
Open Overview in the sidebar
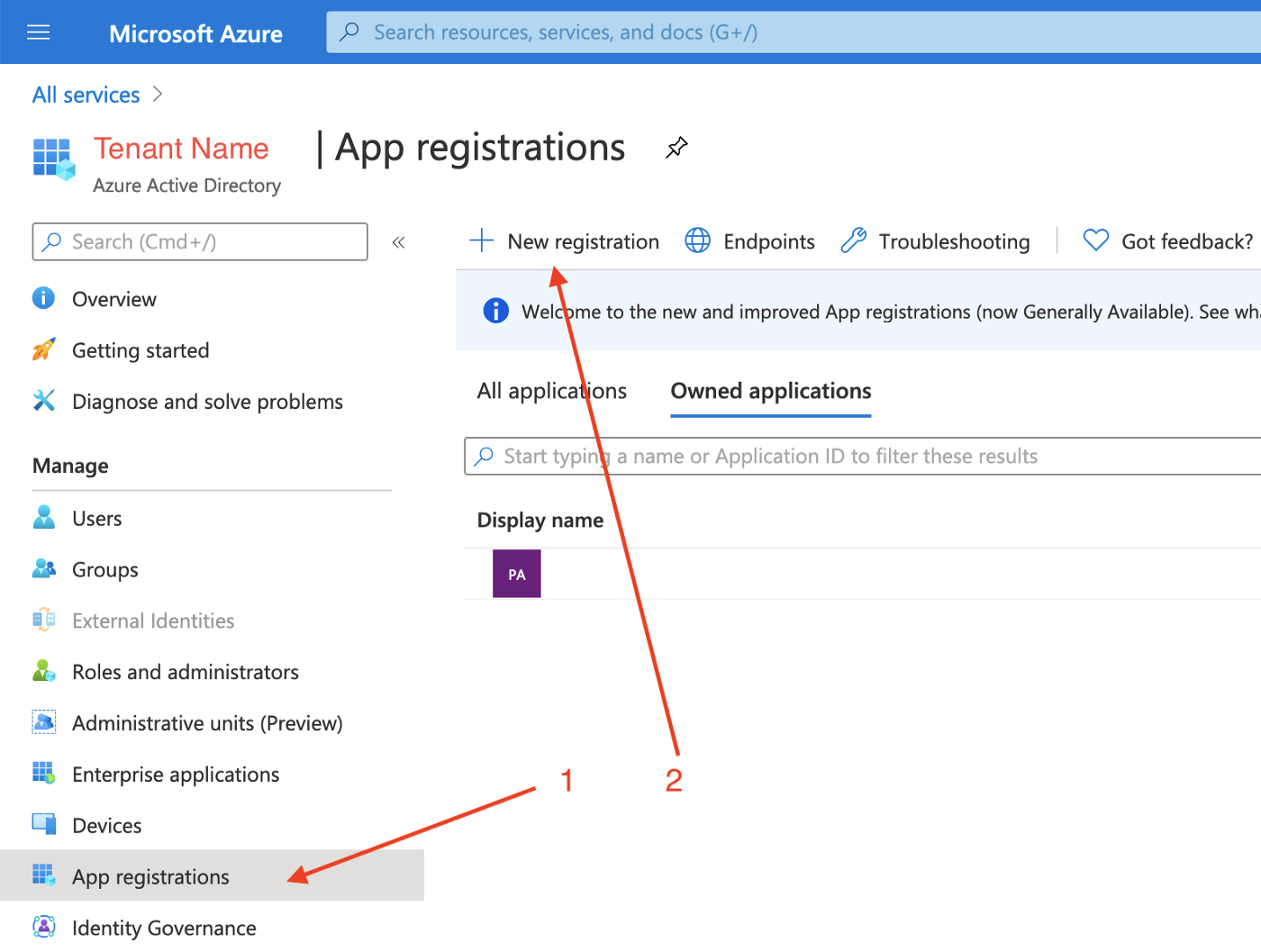tap(114, 299)
